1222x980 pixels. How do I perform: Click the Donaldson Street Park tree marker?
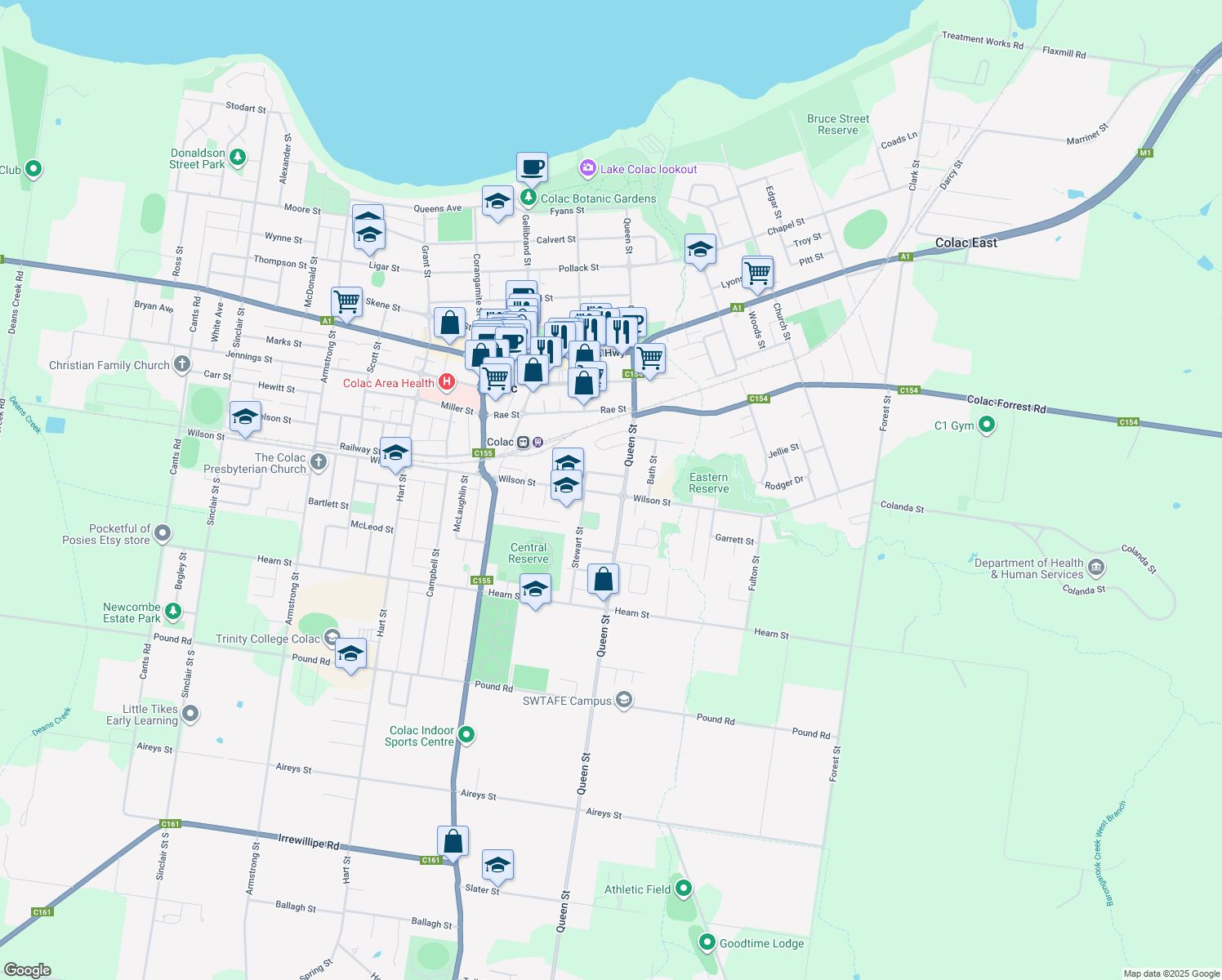[237, 155]
